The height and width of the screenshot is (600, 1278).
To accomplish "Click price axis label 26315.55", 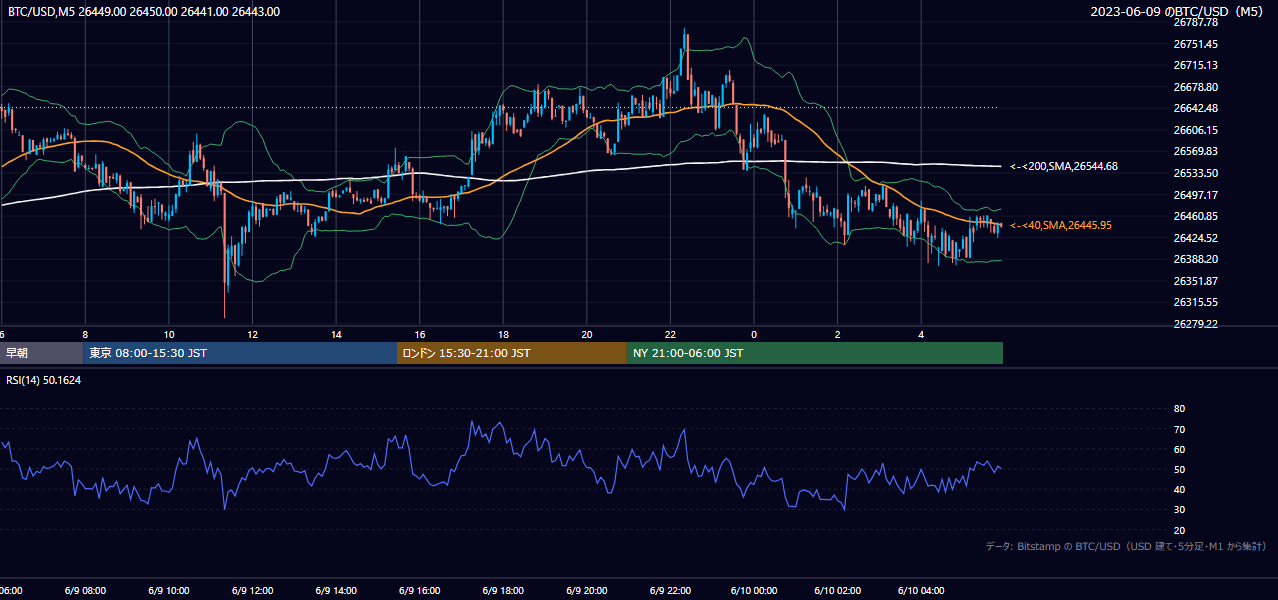I will 1195,302.
